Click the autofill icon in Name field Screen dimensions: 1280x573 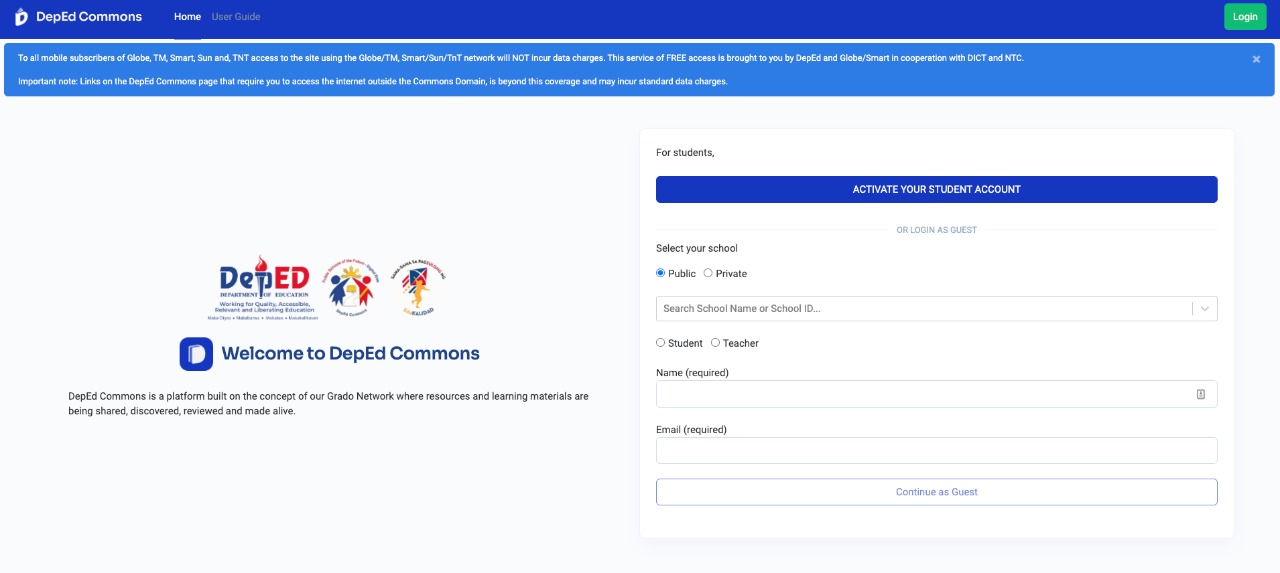(1201, 394)
